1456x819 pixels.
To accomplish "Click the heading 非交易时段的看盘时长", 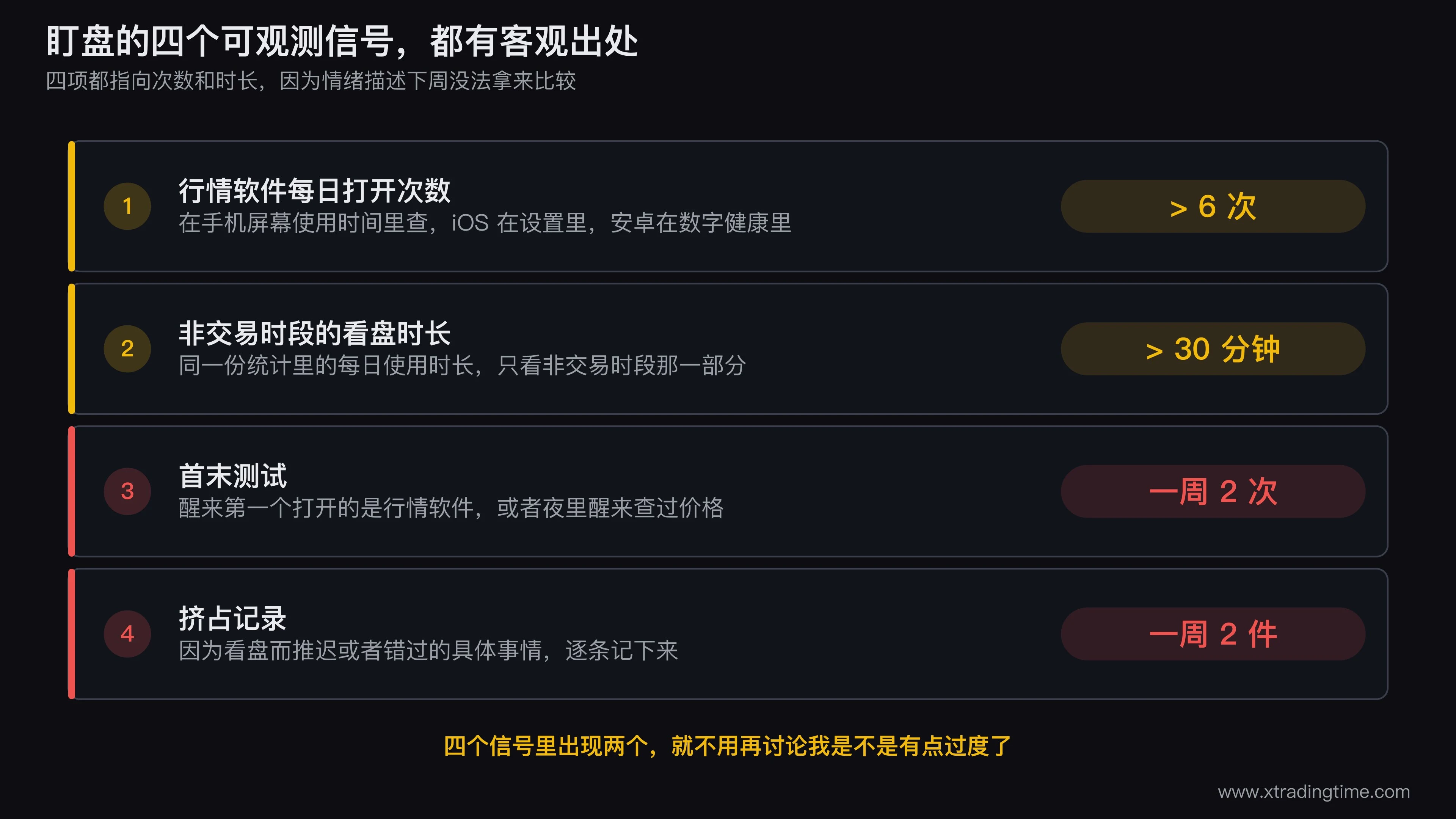I will (x=314, y=333).
